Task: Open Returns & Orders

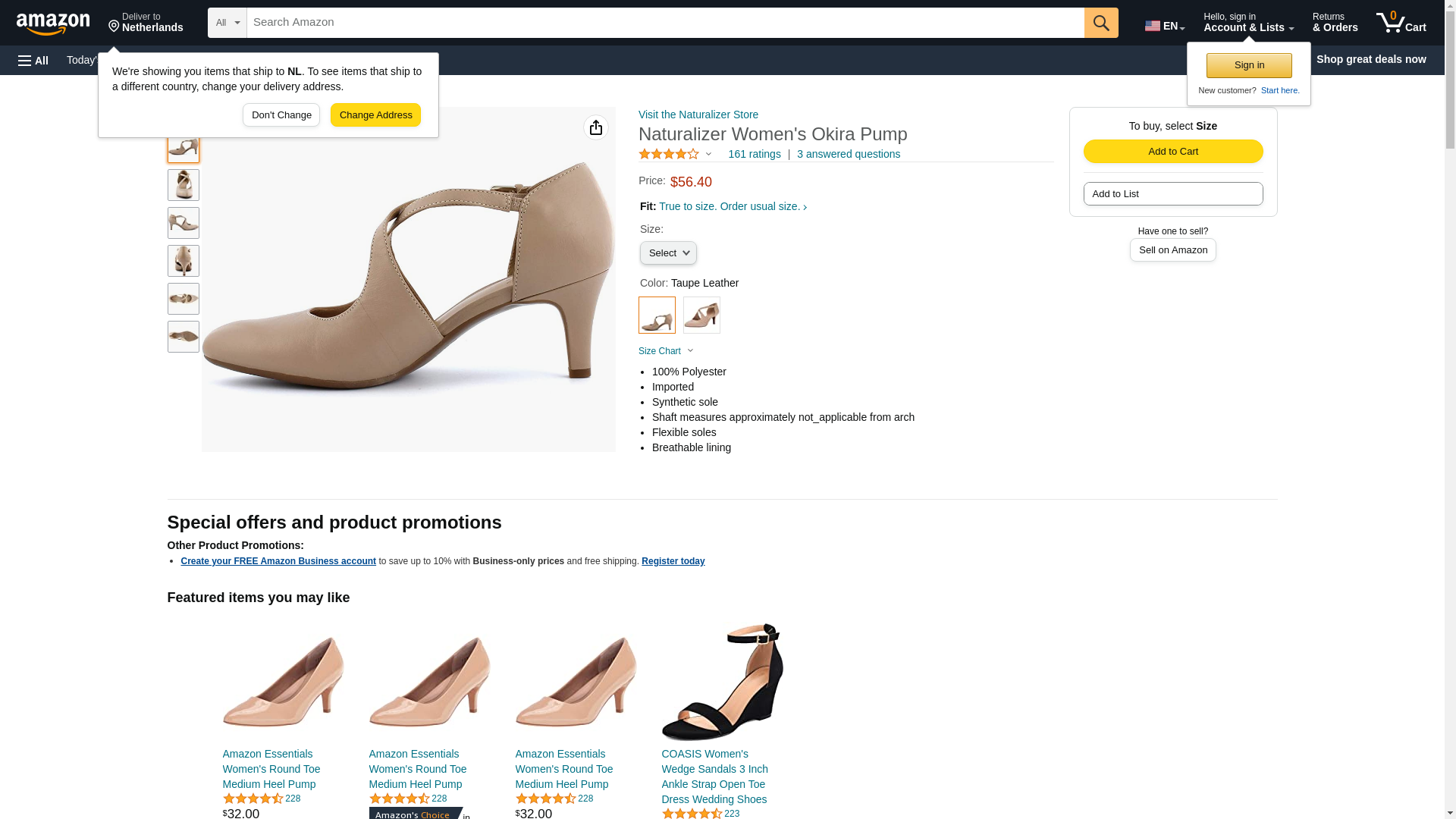Action: [1334, 23]
